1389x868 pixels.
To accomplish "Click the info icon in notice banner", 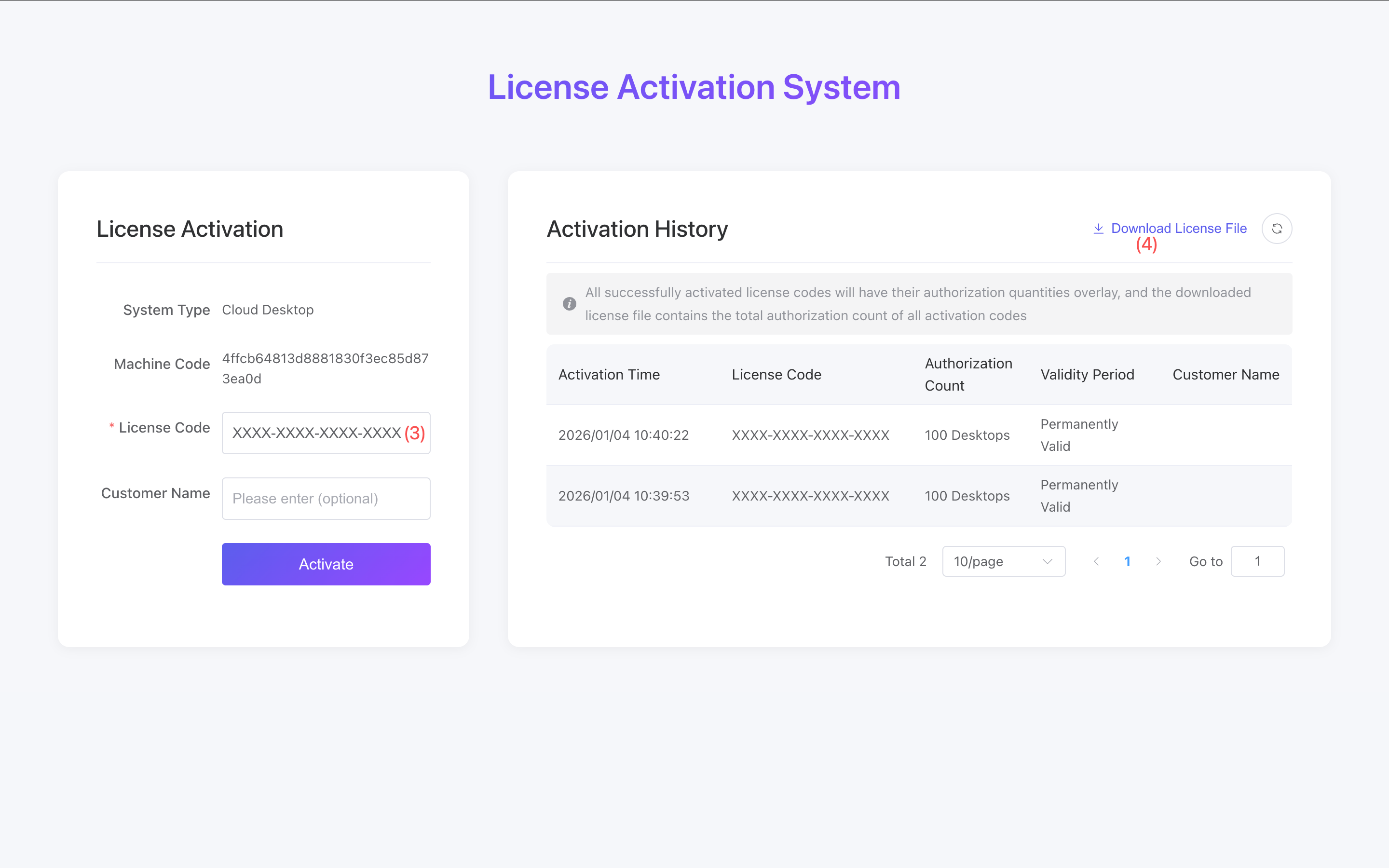I will (x=569, y=304).
